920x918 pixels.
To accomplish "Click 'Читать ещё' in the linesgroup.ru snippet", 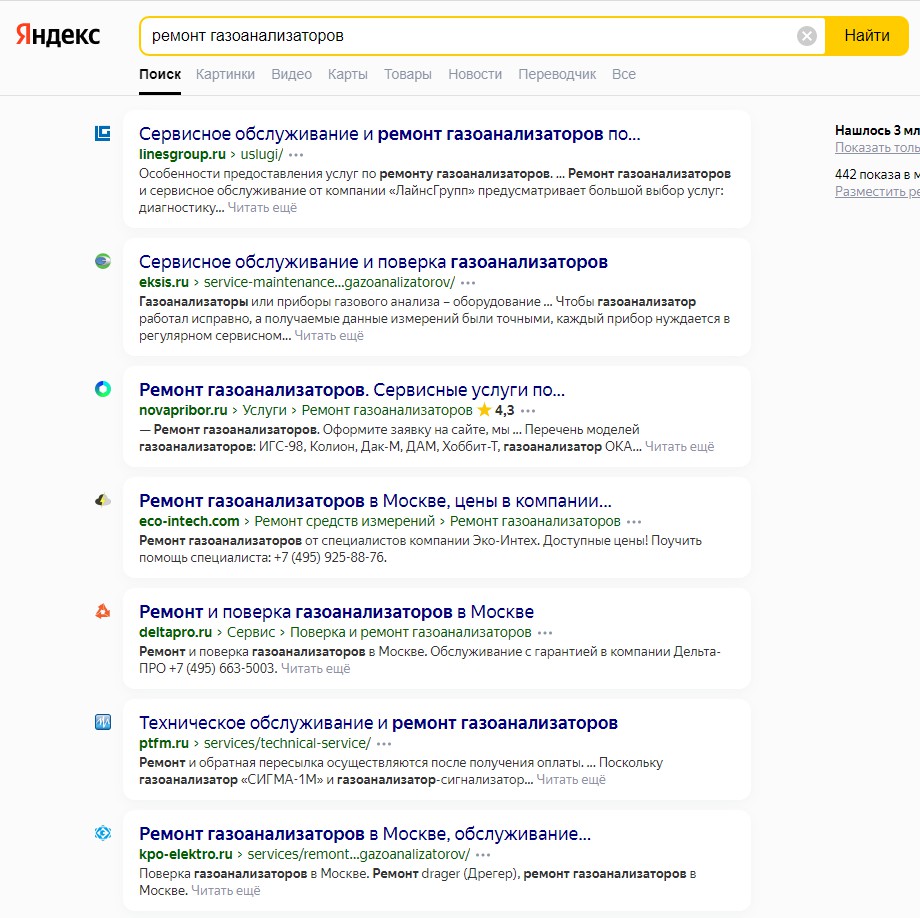I will (262, 208).
